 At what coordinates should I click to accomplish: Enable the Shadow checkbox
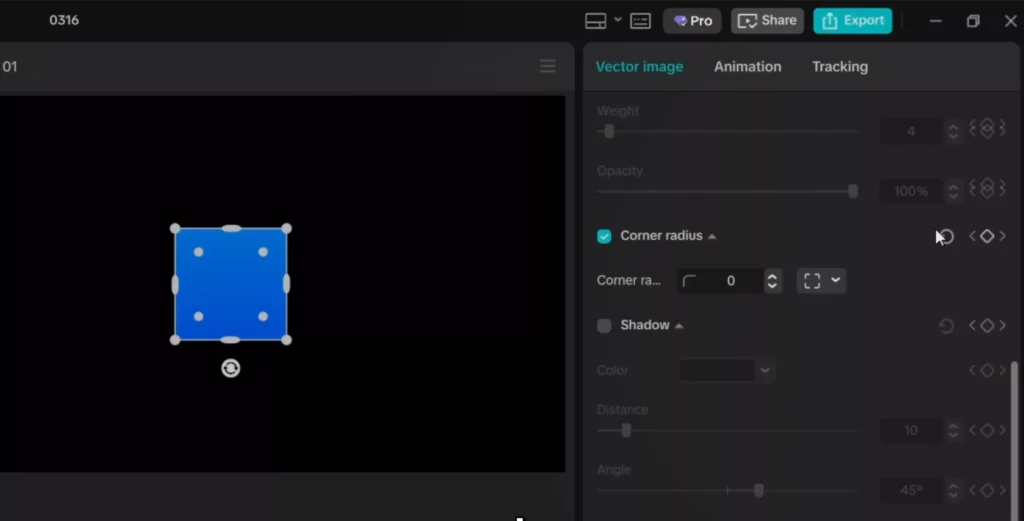(x=604, y=325)
